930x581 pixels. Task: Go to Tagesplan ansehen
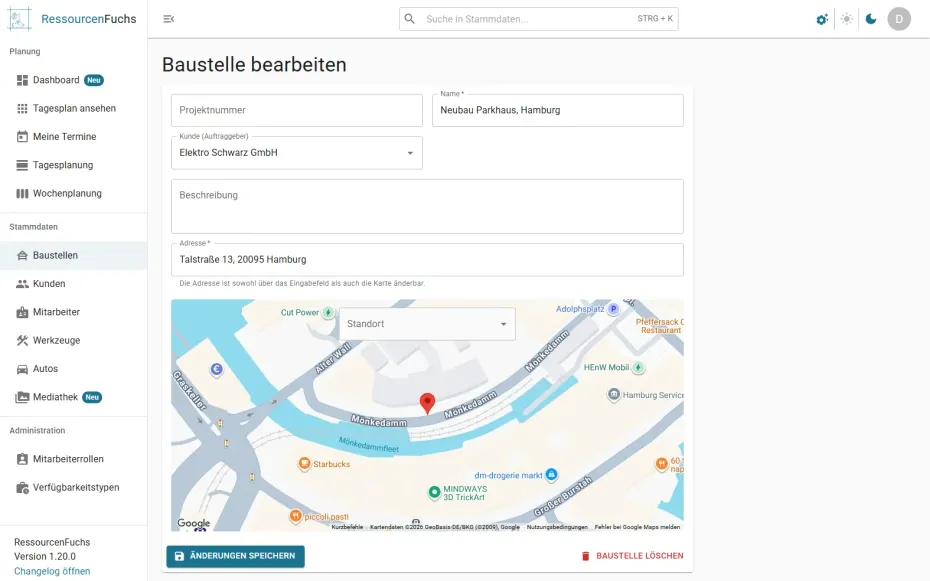coord(74,108)
